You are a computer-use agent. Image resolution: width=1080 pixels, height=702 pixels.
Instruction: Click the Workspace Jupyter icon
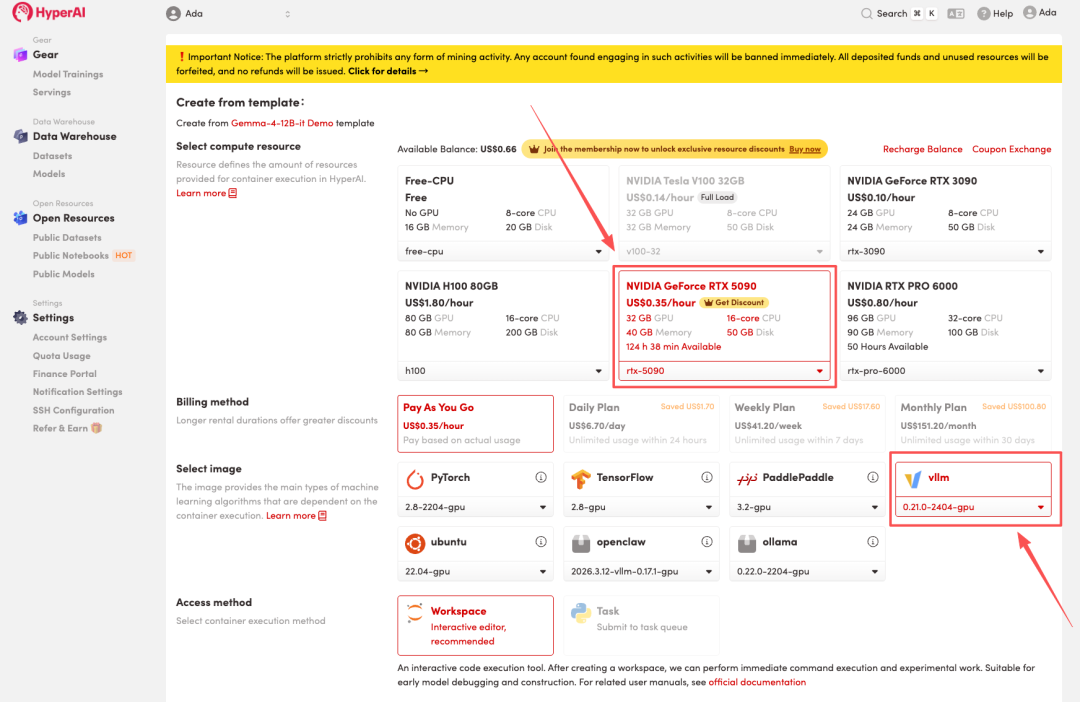(415, 612)
